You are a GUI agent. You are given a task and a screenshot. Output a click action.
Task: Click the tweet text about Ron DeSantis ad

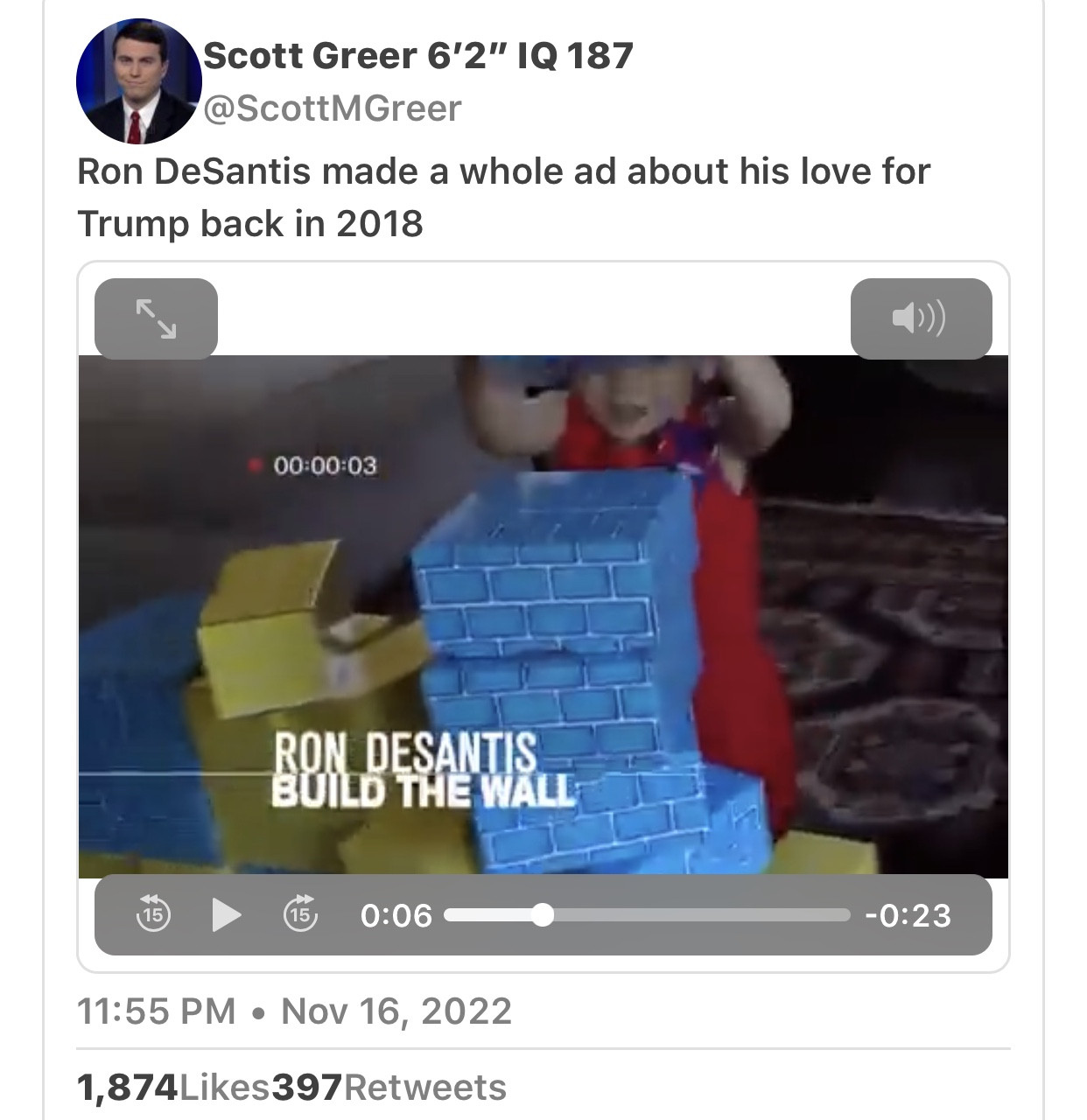pos(503,197)
